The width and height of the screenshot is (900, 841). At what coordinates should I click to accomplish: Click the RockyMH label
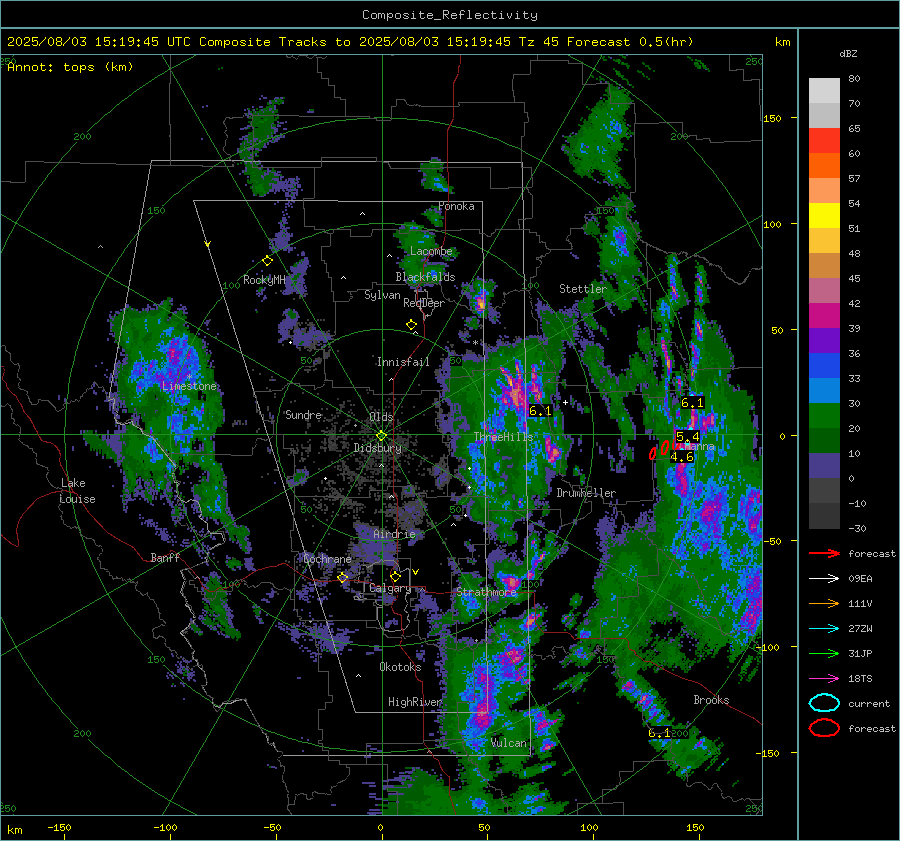coord(264,280)
